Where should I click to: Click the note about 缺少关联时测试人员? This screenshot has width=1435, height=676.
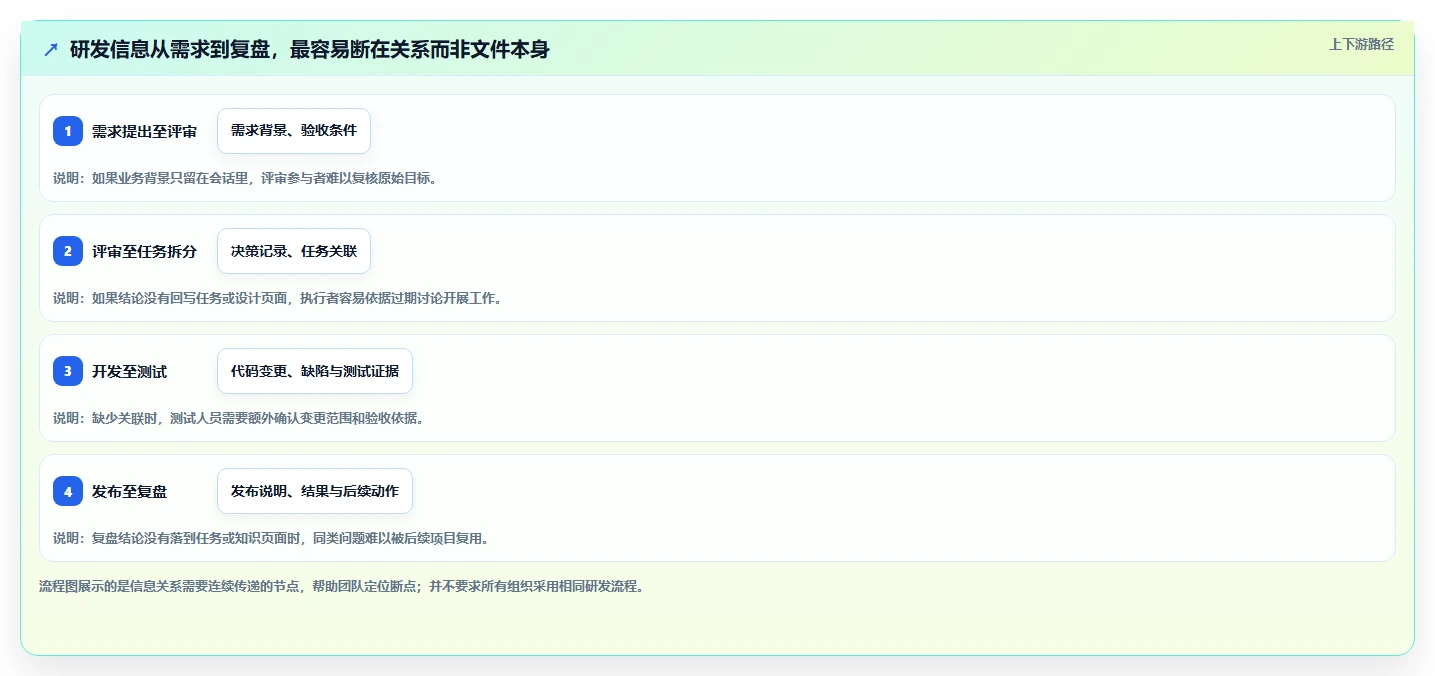tap(239, 418)
